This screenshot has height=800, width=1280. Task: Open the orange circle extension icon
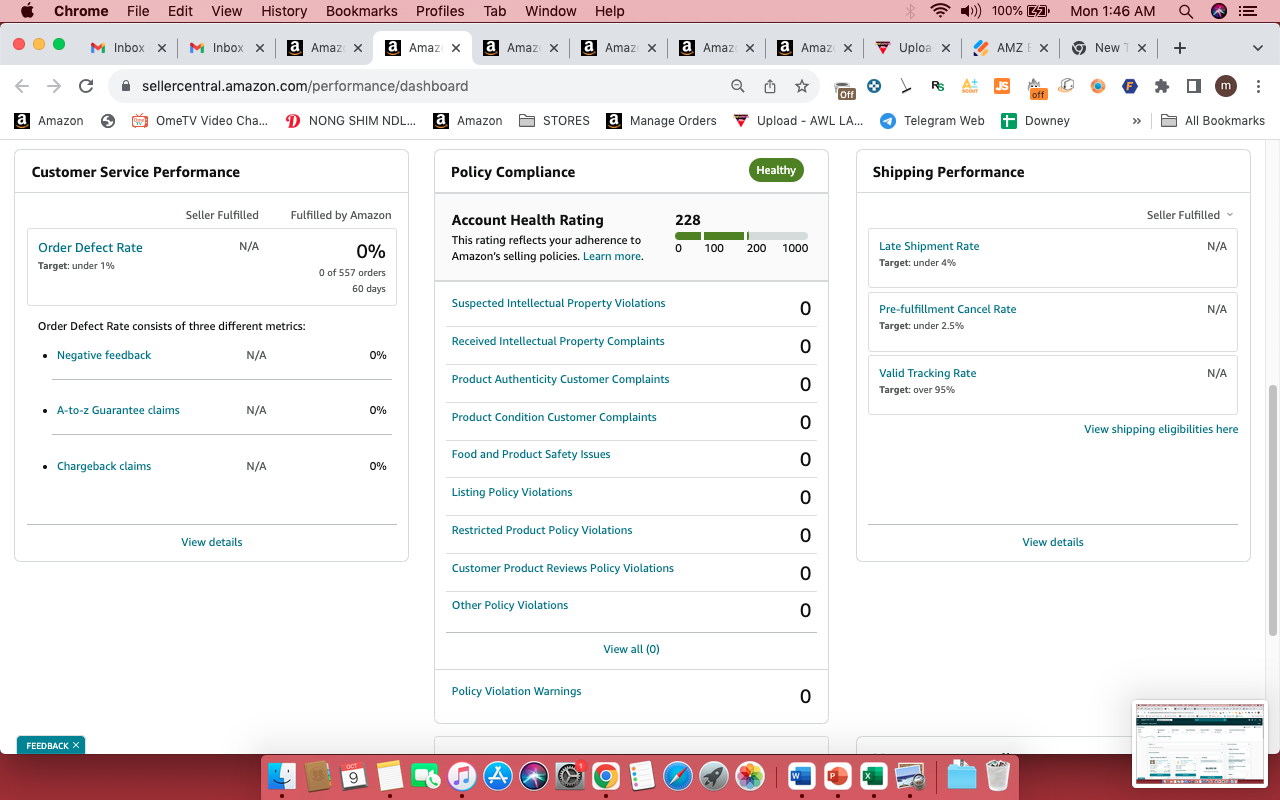click(x=1097, y=86)
